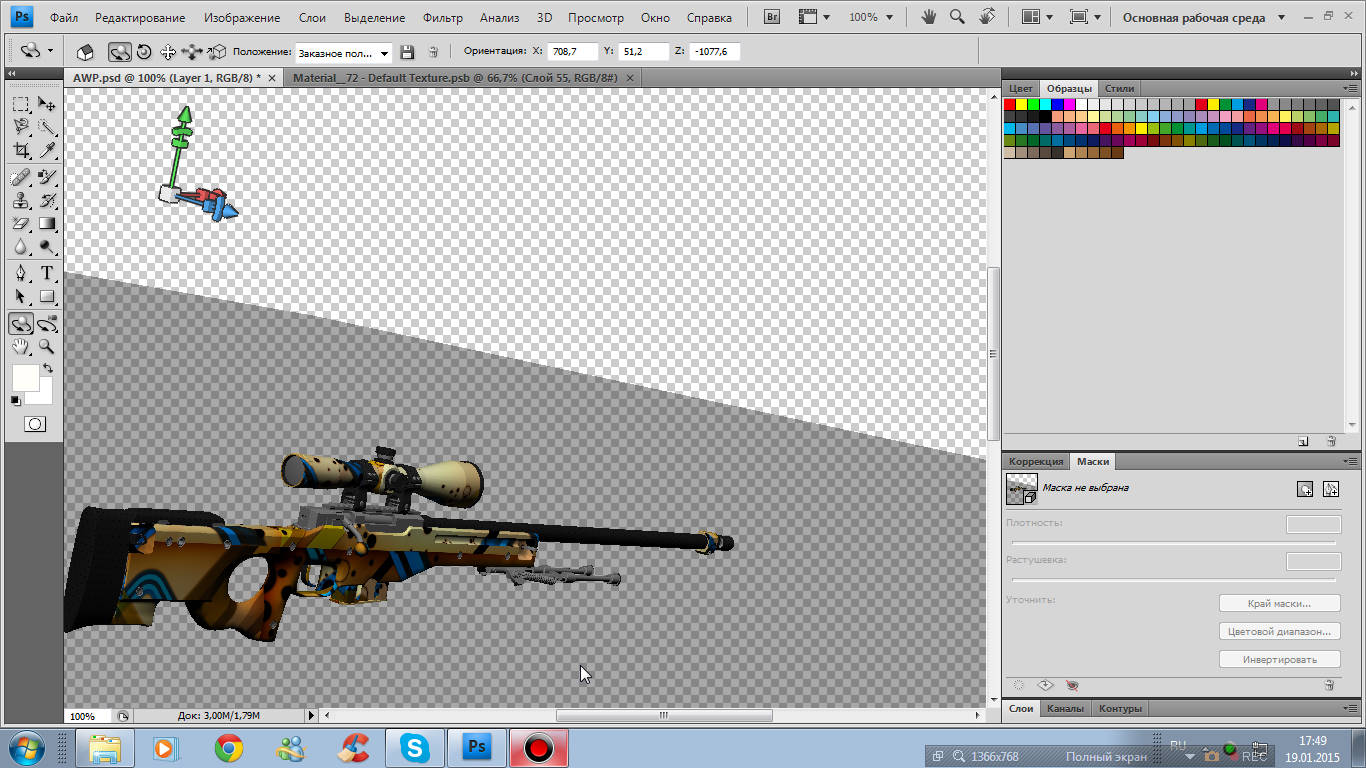Choose the Gradient tool
Viewport: 1366px width, 768px height.
click(47, 224)
